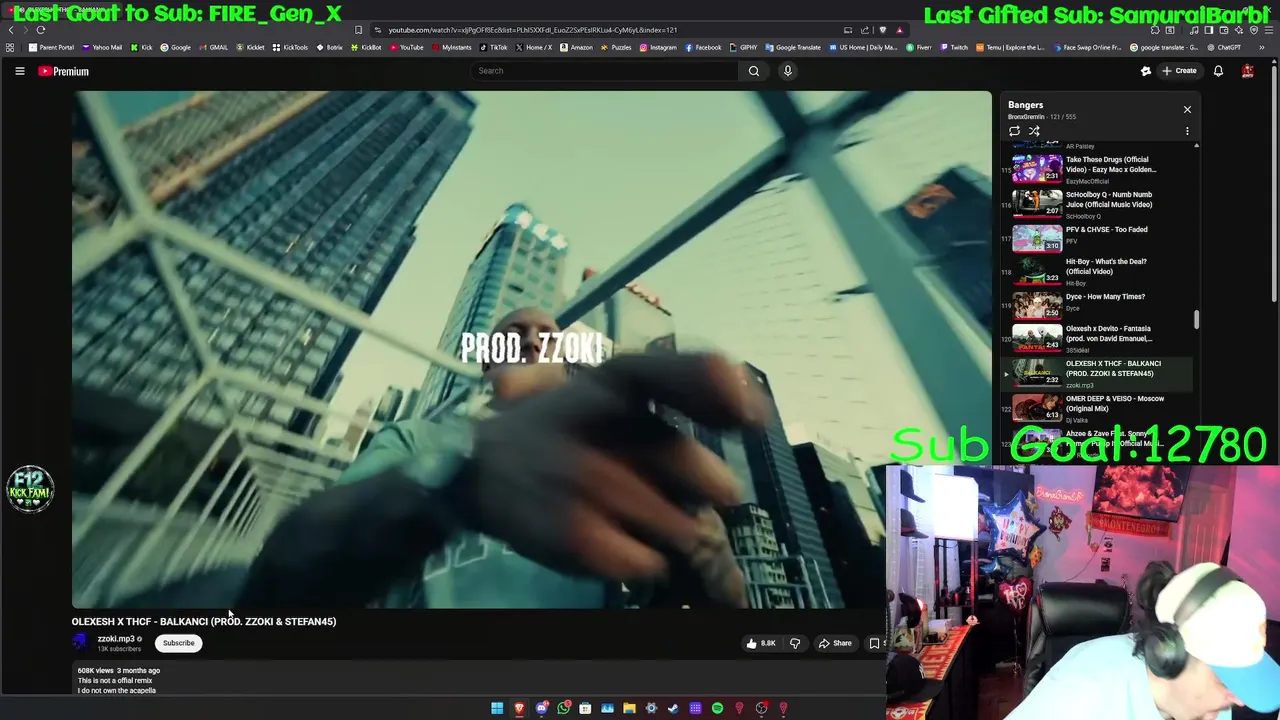Click the zzoki.mp3 channel avatar
1280x720 pixels.
pos(80,643)
